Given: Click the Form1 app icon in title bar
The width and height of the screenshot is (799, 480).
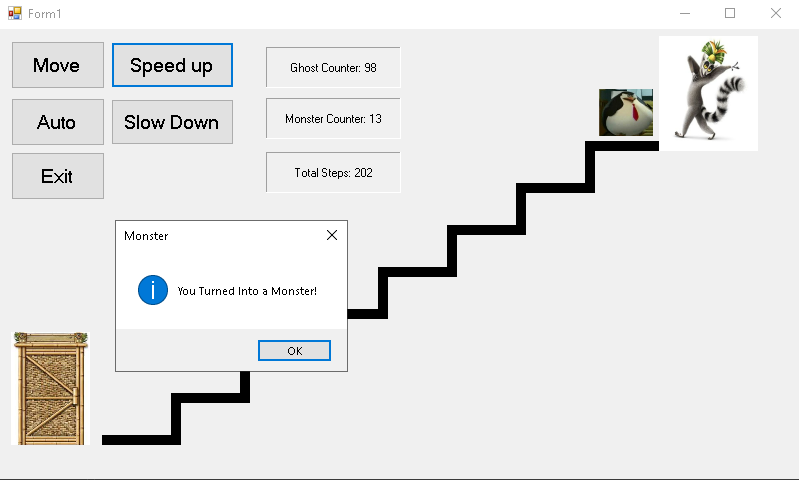Looking at the screenshot, I should click(14, 13).
